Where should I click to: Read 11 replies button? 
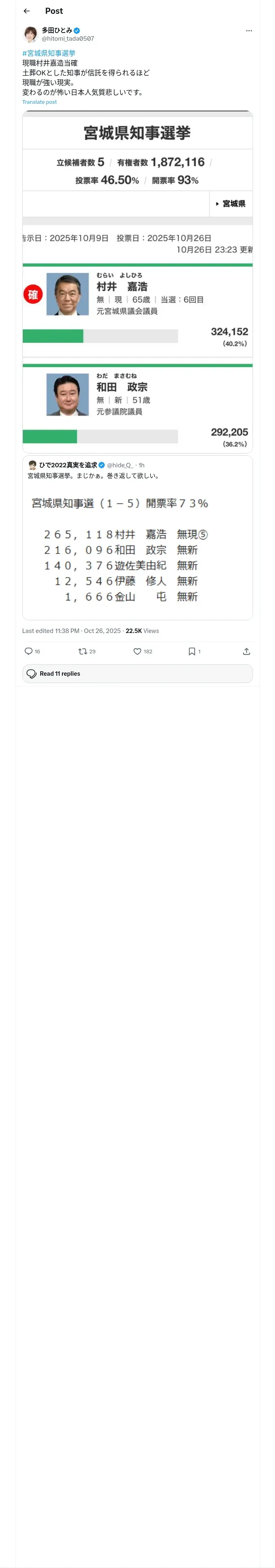(x=137, y=674)
